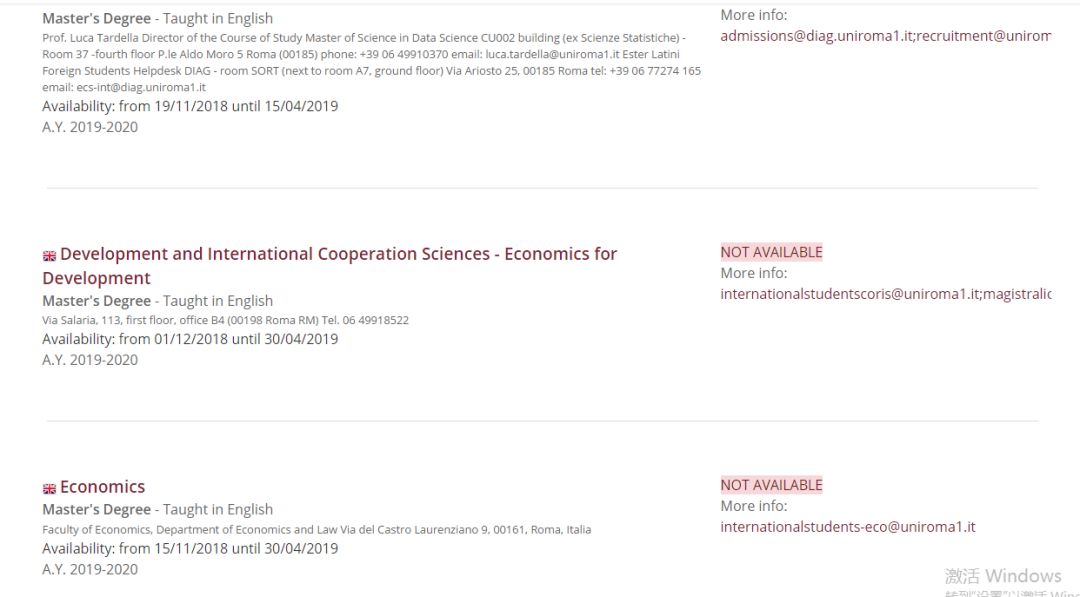This screenshot has width=1080, height=597.
Task: Click internationalstudents-eco@uniroma1.it email link
Action: pos(847,527)
